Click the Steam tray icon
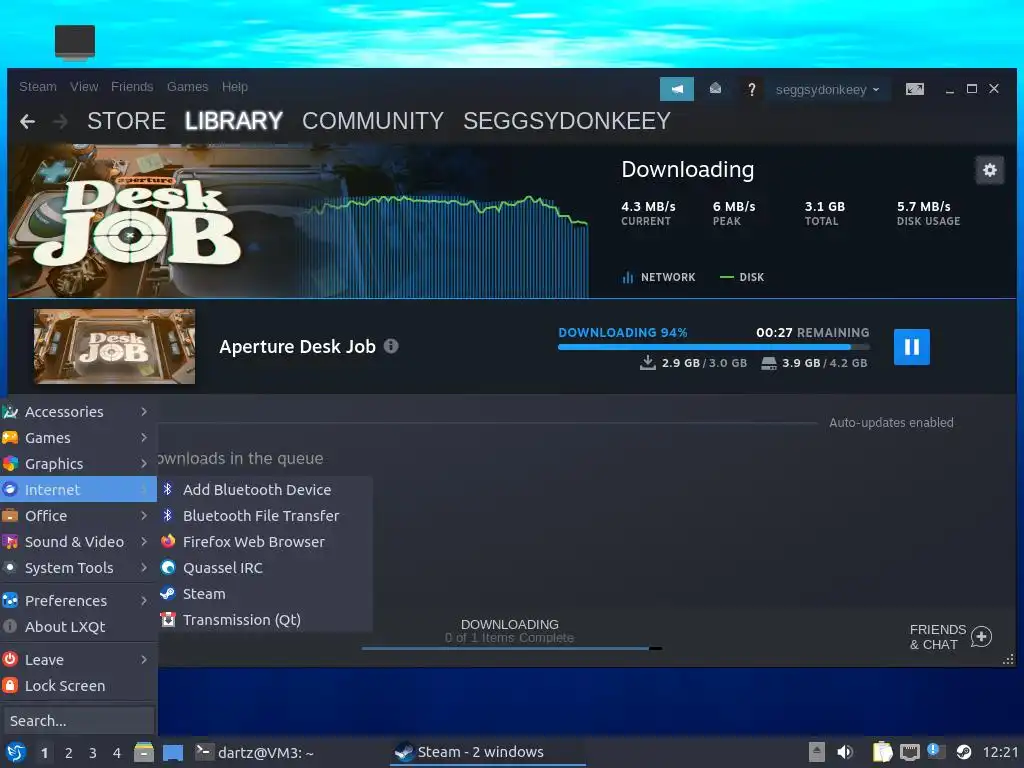 pyautogui.click(x=963, y=753)
